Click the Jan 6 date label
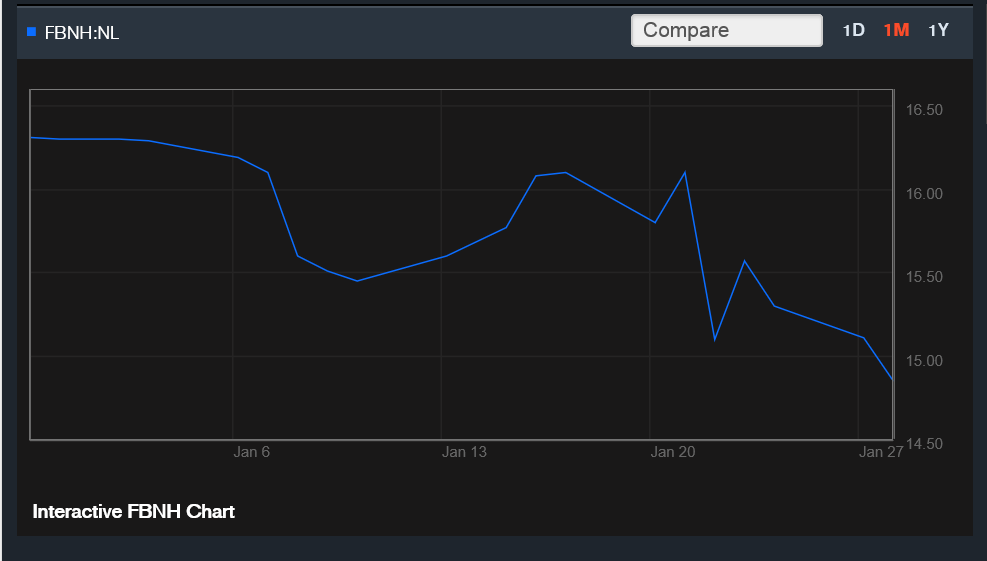Viewport: 987px width, 561px height. (252, 452)
